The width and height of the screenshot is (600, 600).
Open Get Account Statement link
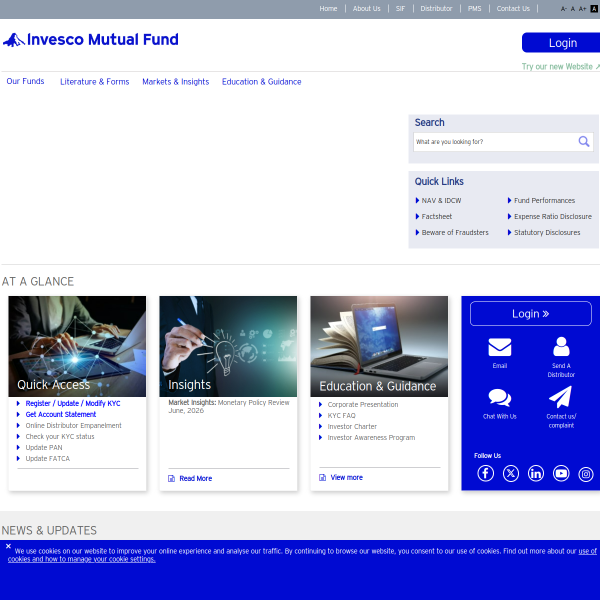(61, 414)
